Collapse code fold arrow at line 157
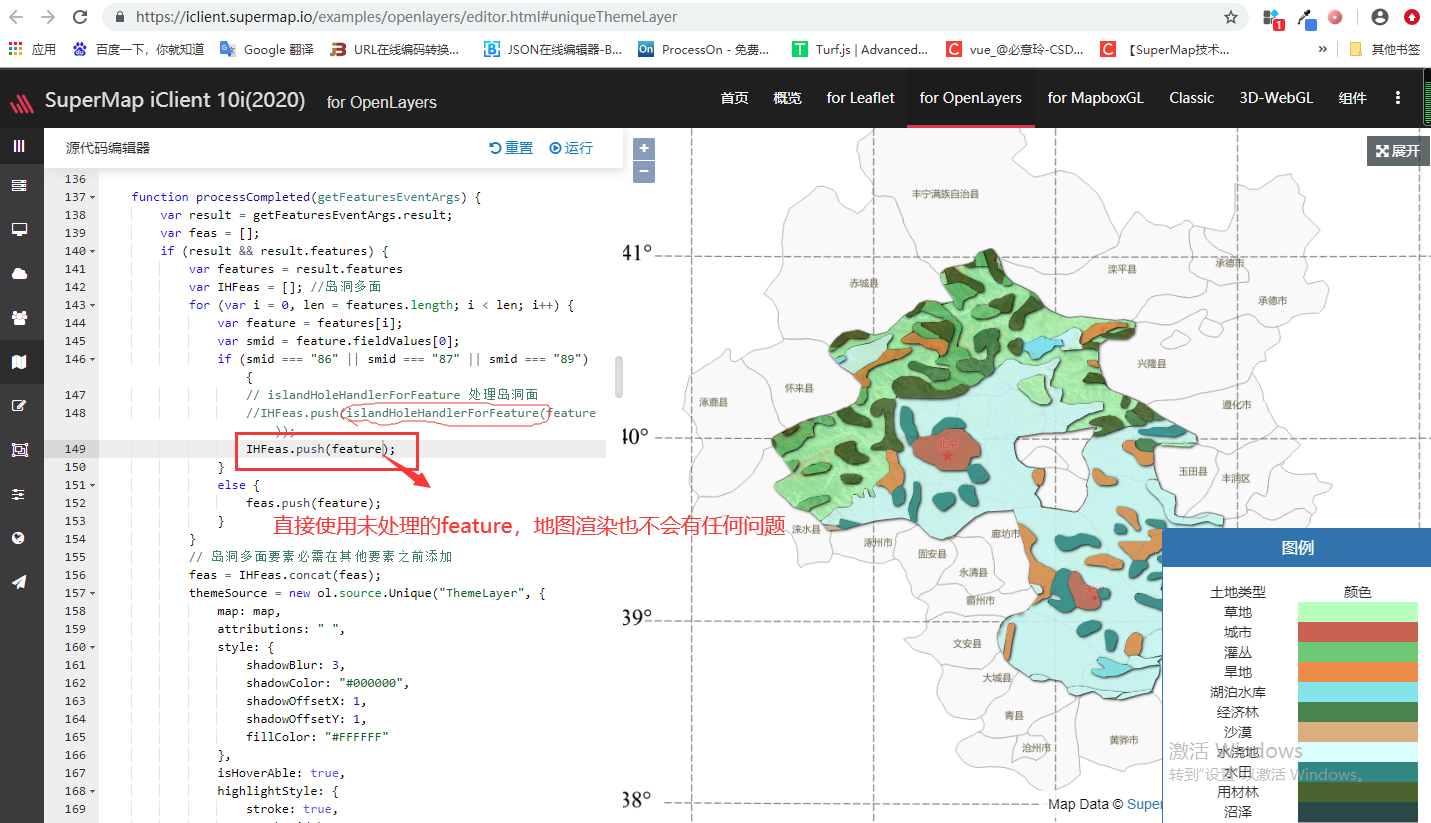Image resolution: width=1431 pixels, height=823 pixels. (x=93, y=593)
